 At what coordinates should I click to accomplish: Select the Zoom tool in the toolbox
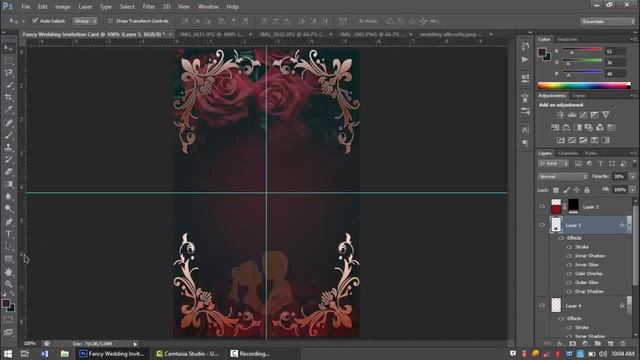(9, 284)
